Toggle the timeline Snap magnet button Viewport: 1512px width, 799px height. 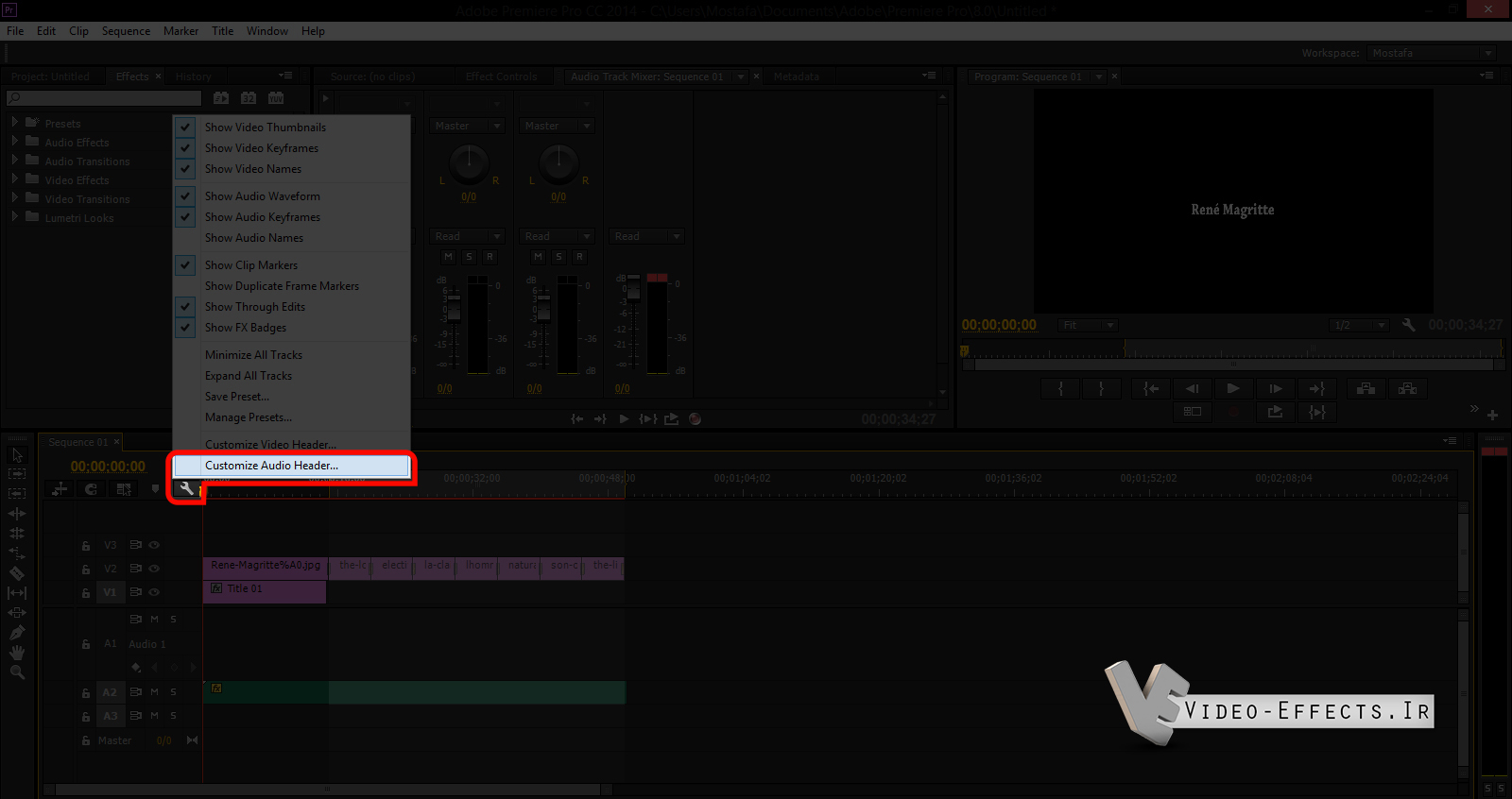click(92, 488)
